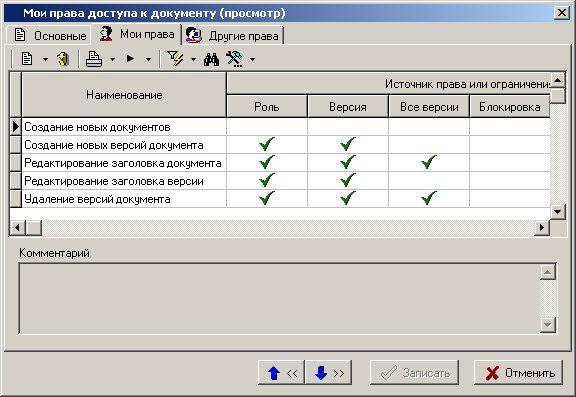
Task: Click the new document toolbar icon
Action: point(27,59)
